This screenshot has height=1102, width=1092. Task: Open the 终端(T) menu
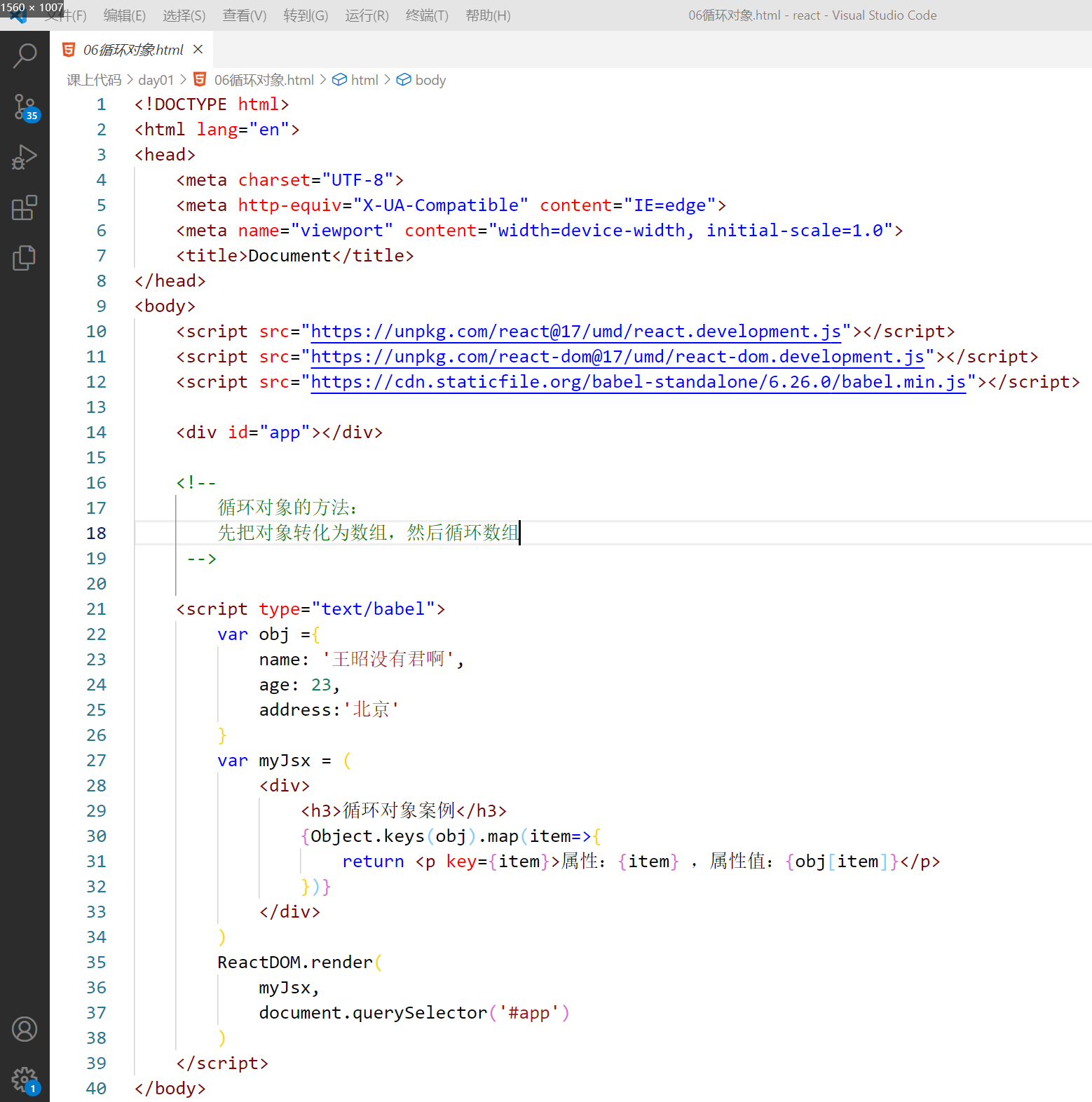coord(427,15)
